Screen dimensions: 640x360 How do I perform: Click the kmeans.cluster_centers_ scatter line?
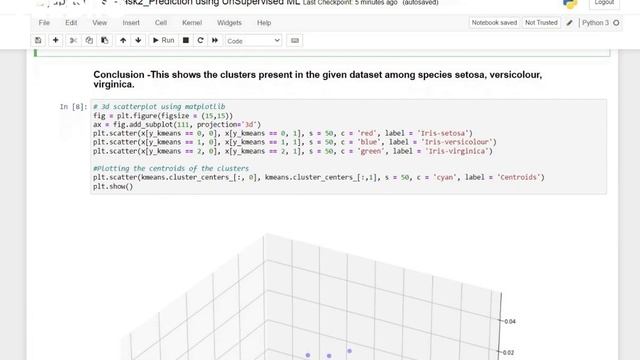point(319,178)
